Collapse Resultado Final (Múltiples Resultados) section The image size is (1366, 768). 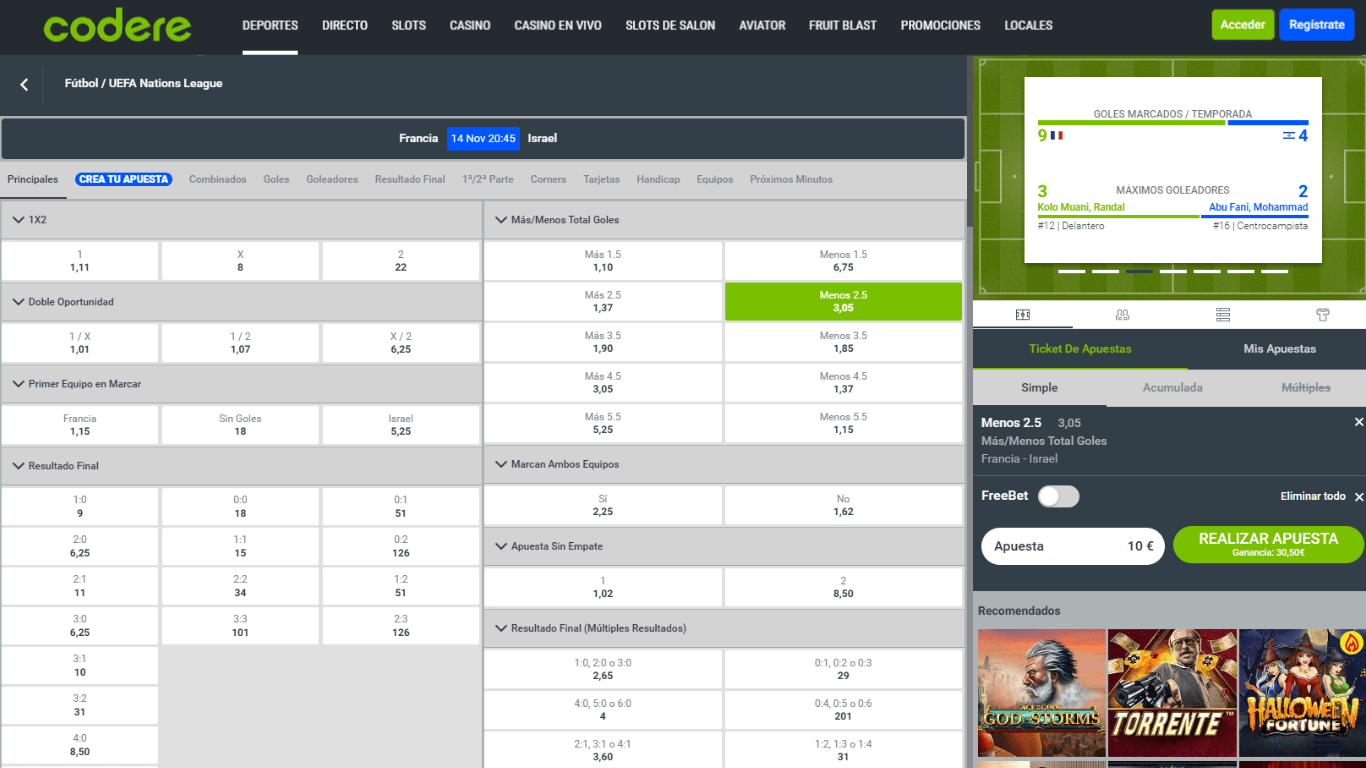coord(723,628)
